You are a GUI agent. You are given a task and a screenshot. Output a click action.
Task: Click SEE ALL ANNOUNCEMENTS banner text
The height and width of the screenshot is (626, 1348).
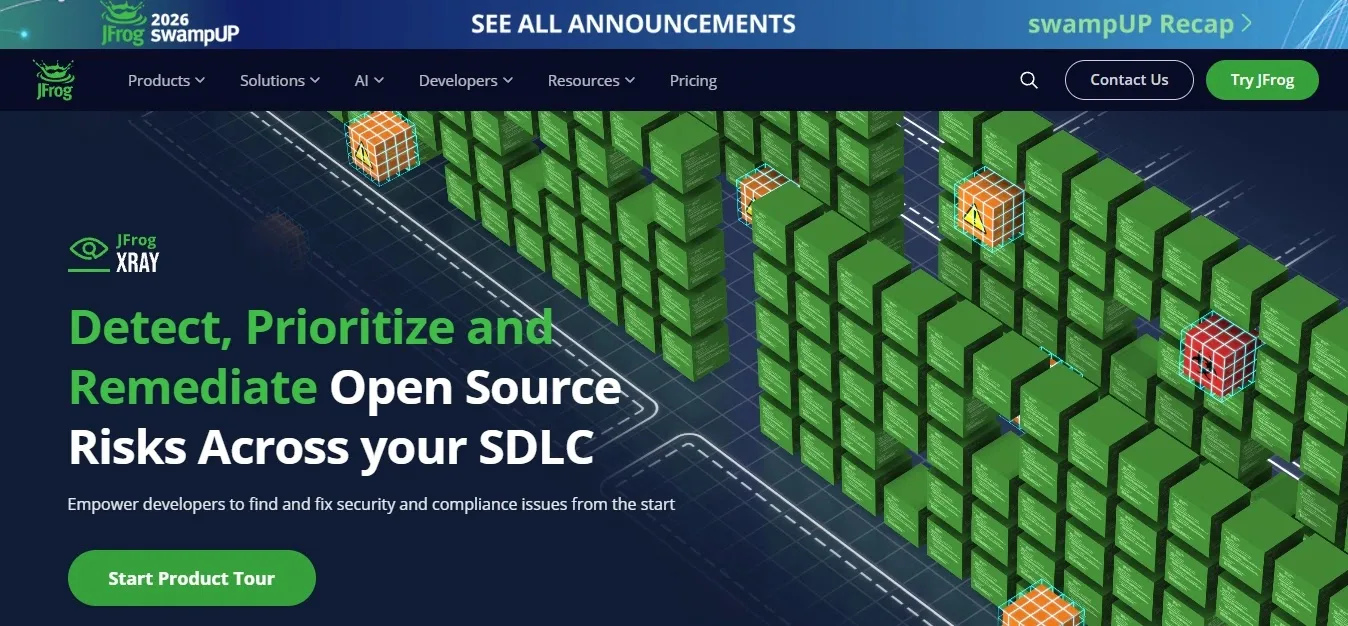coord(633,24)
